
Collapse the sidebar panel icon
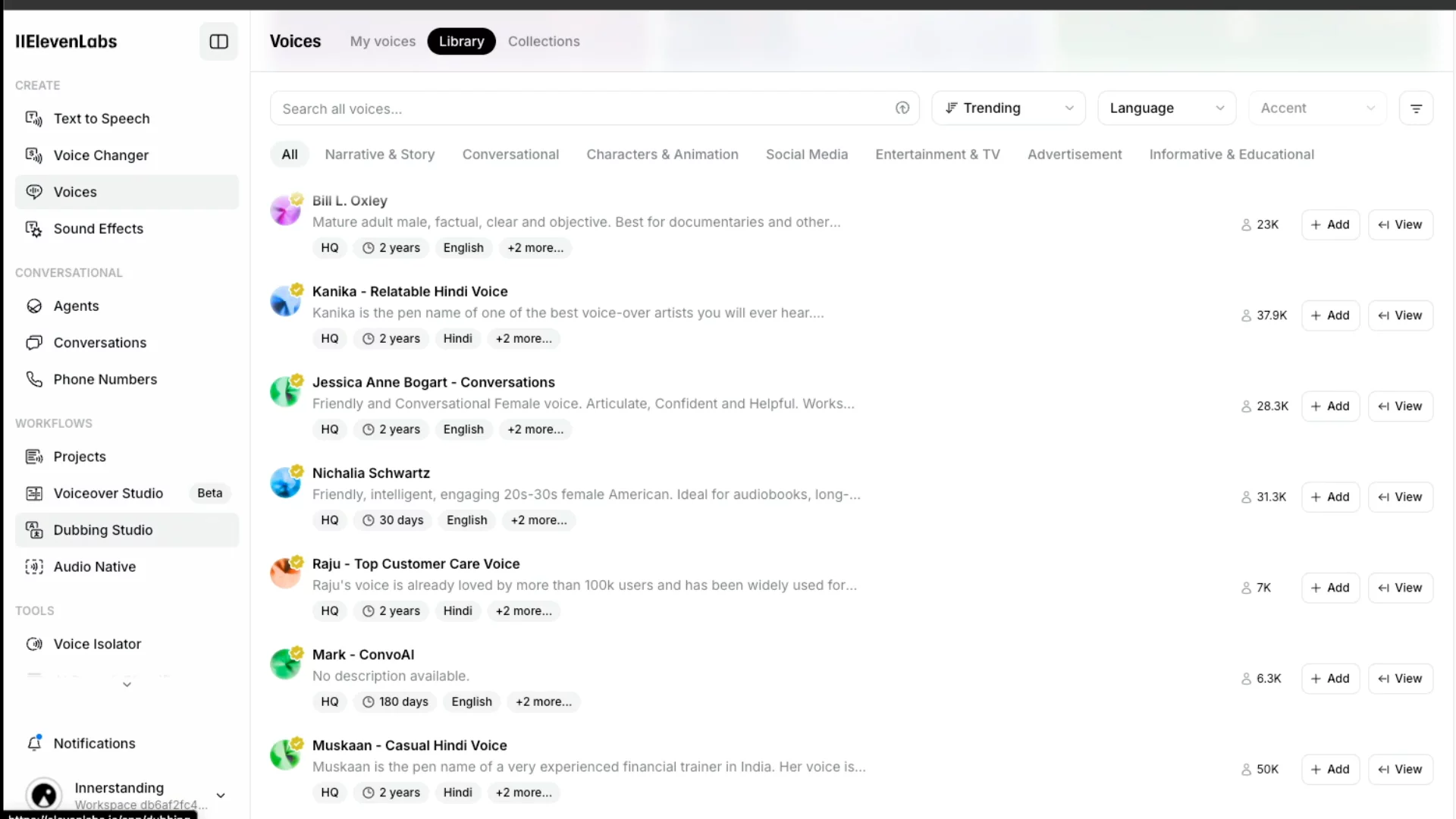tap(218, 42)
